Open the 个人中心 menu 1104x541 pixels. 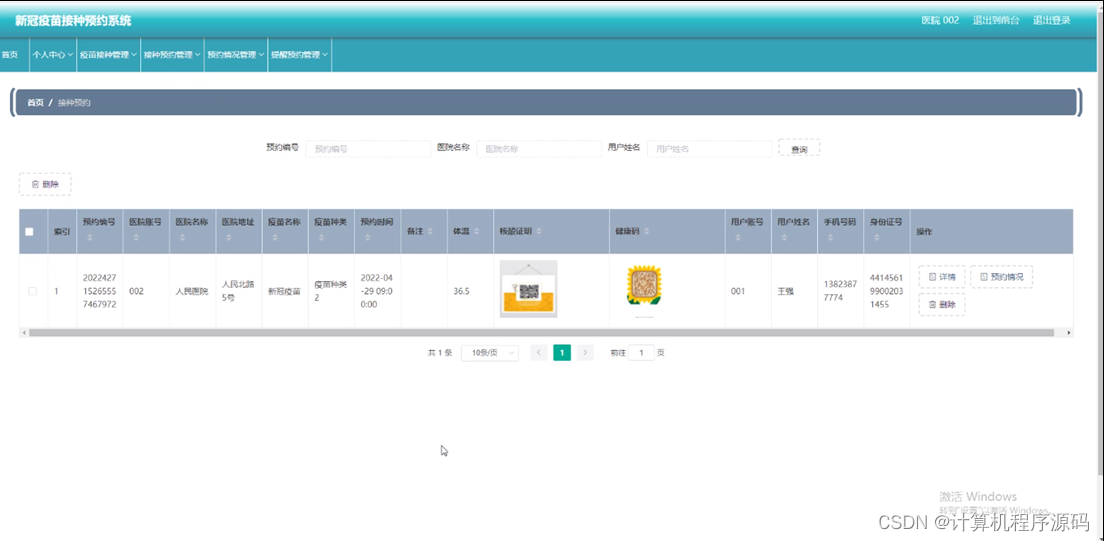[53, 55]
